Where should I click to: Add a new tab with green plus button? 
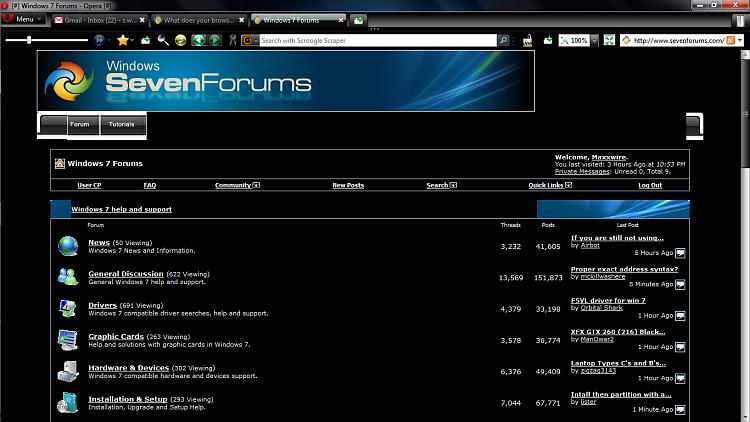[358, 20]
